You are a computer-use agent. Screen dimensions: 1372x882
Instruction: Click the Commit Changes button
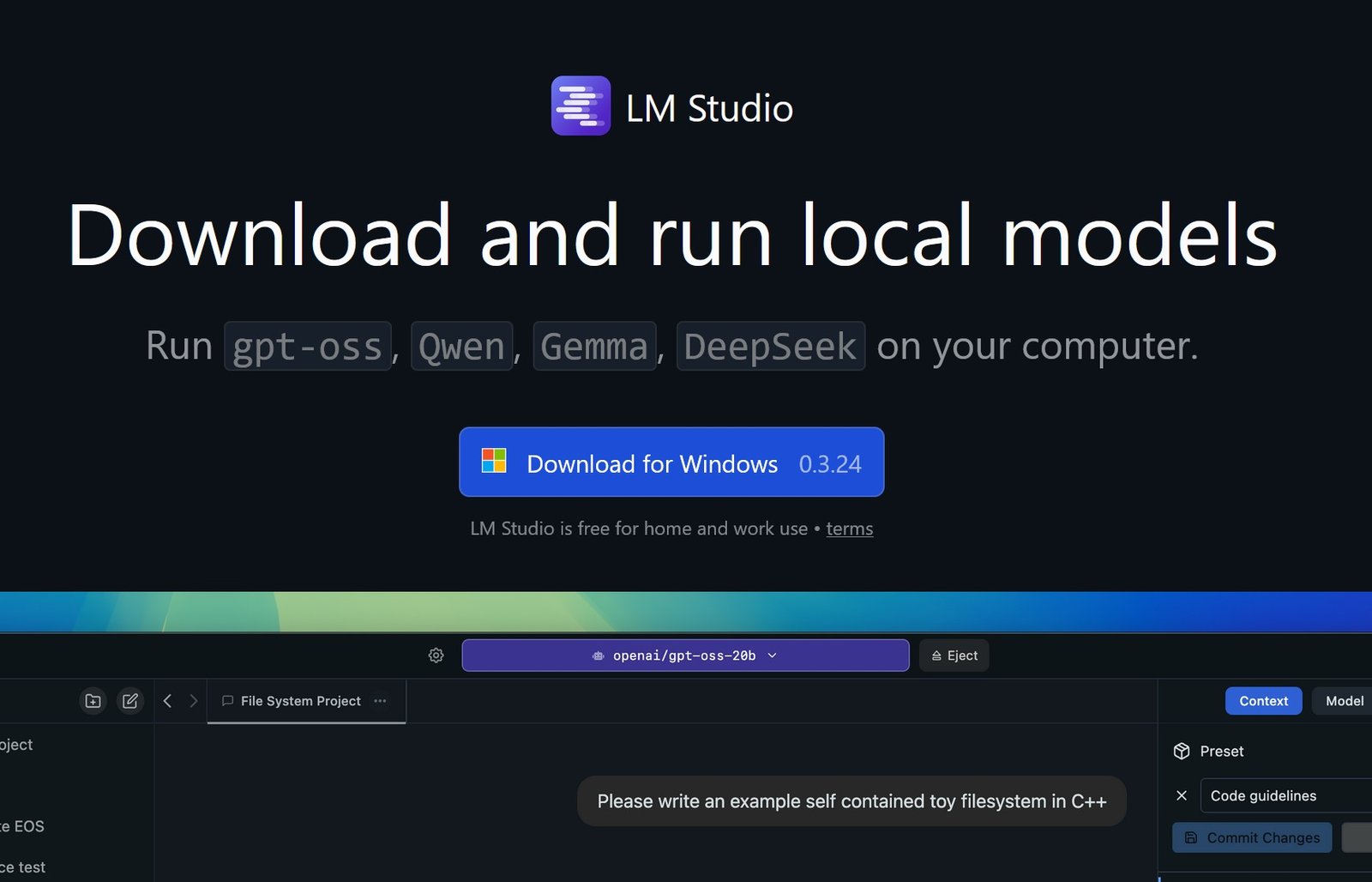click(1251, 837)
